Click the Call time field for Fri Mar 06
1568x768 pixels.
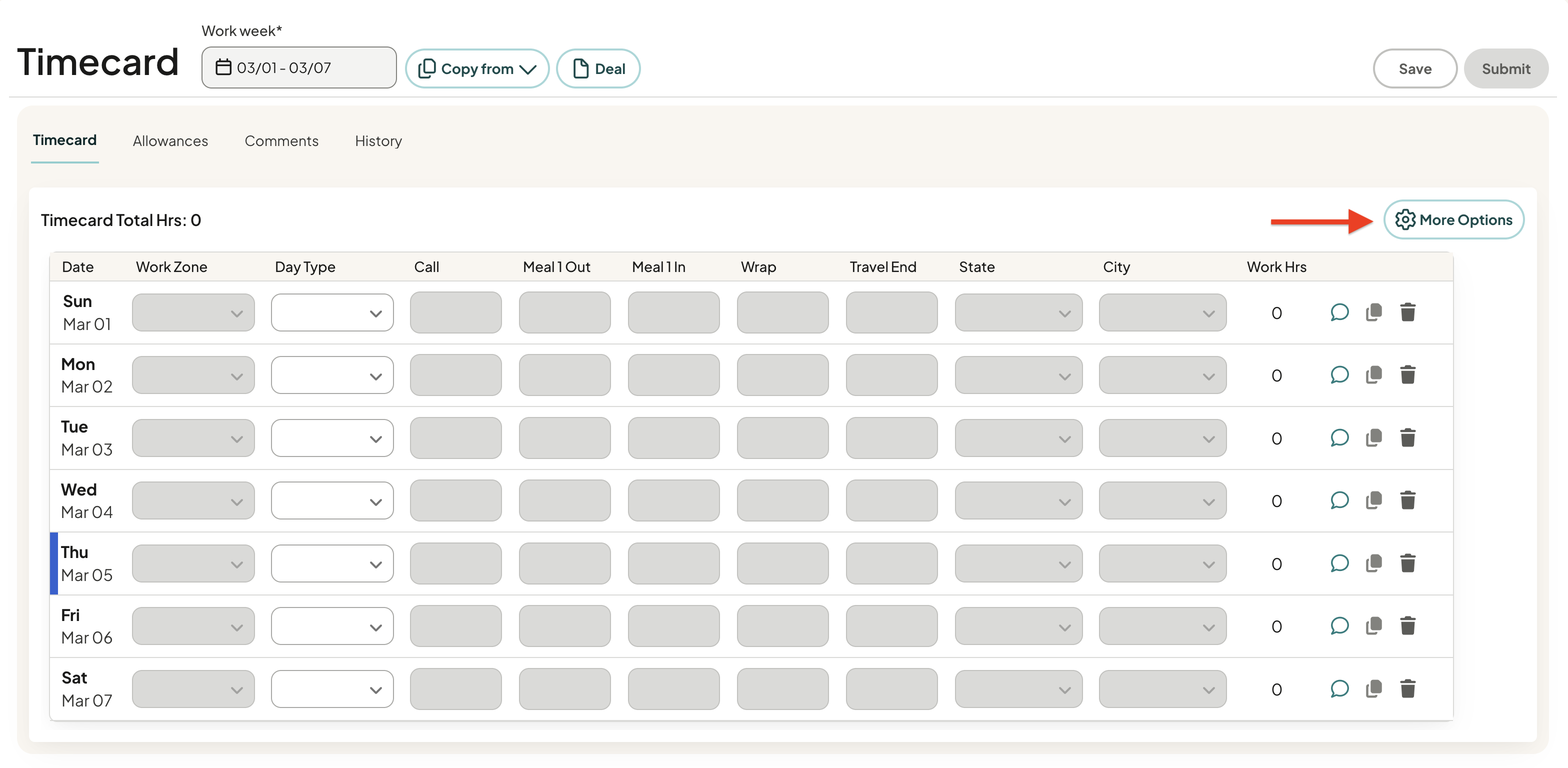pos(456,626)
